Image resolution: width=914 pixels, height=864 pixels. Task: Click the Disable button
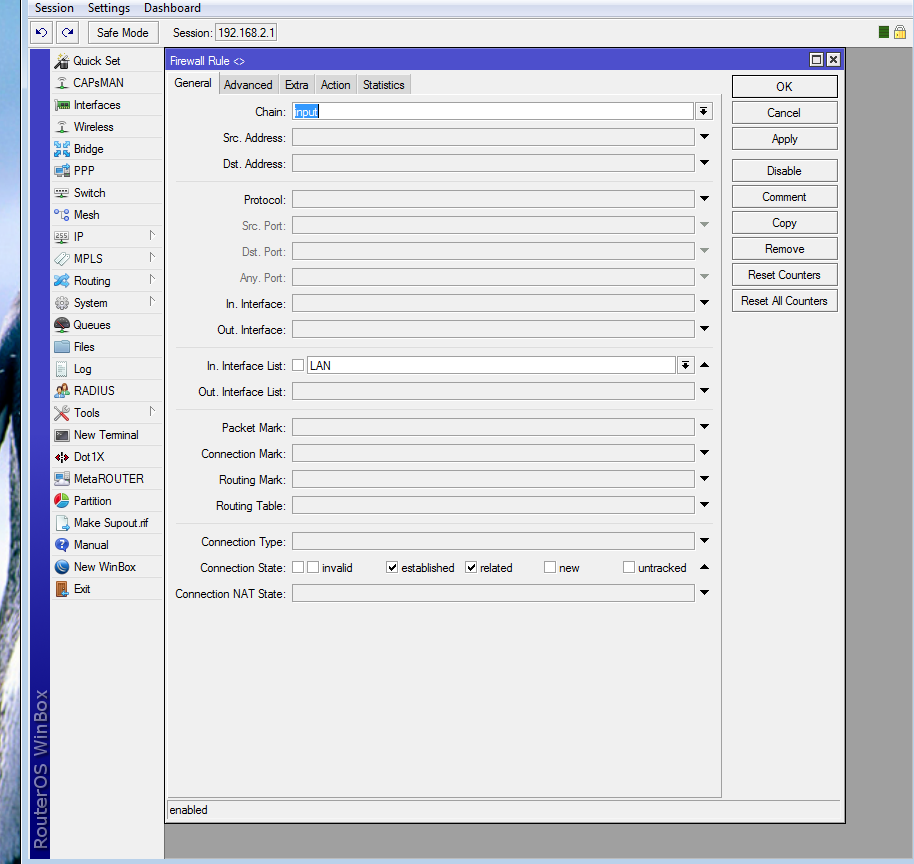(785, 171)
